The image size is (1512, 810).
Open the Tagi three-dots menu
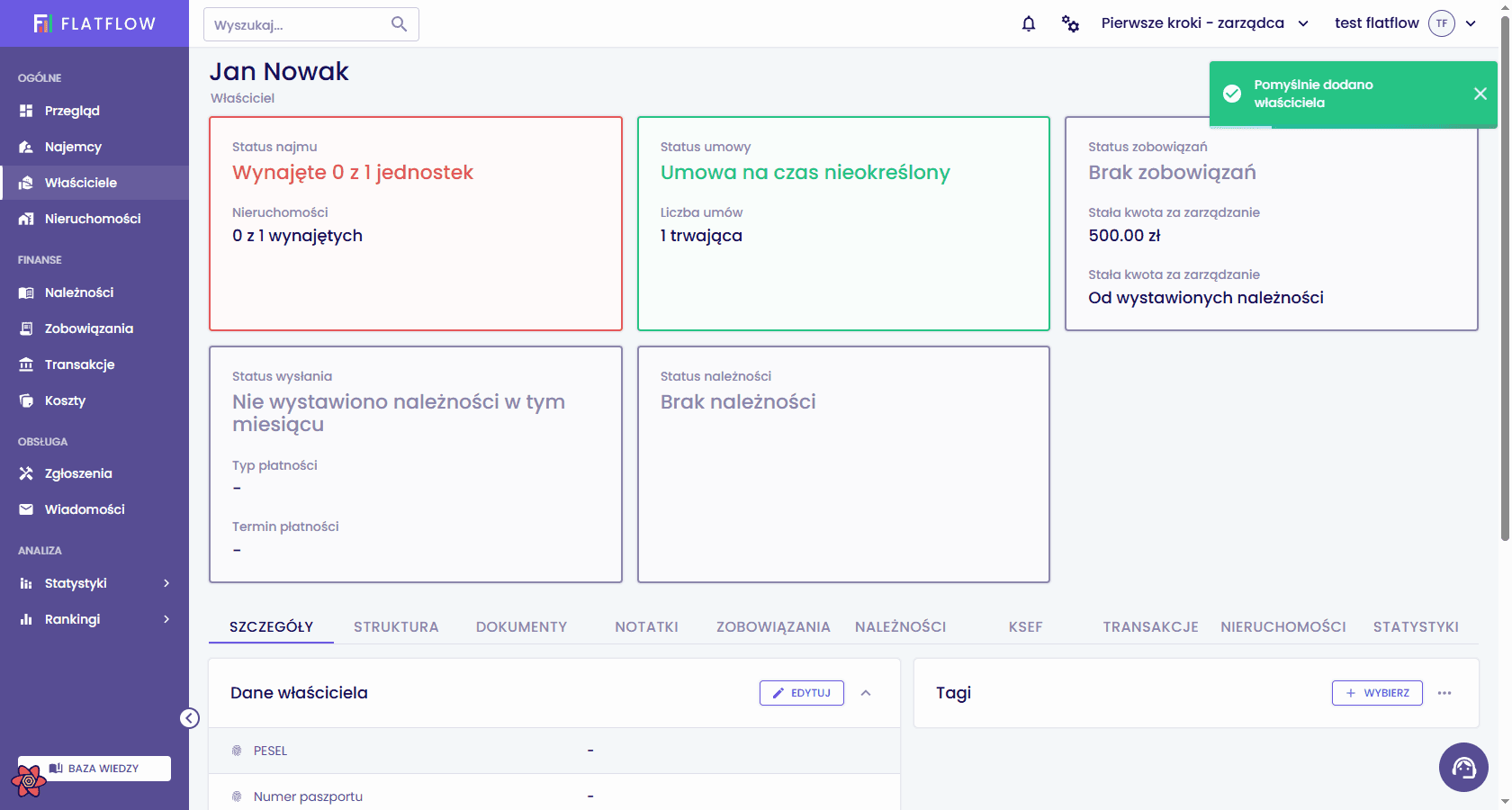(1444, 693)
